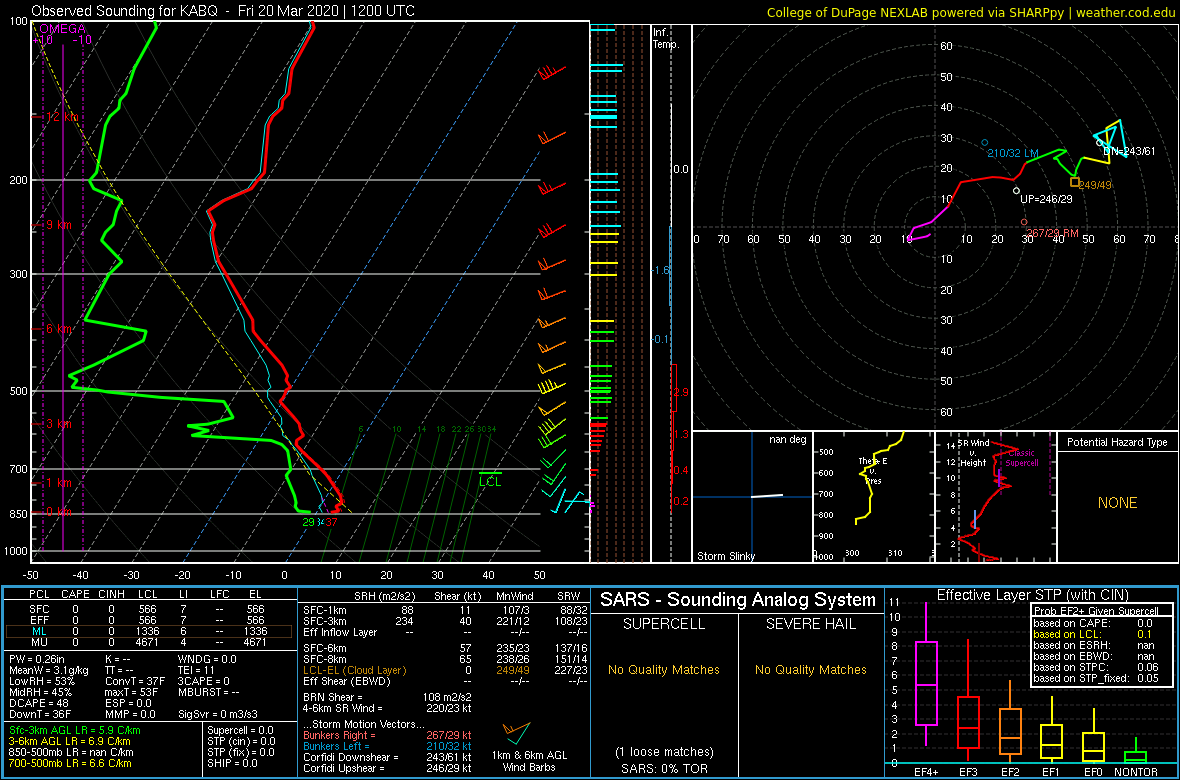
Task: Click the BRN Shear = 108 m2/s2 line
Action: coord(388,697)
